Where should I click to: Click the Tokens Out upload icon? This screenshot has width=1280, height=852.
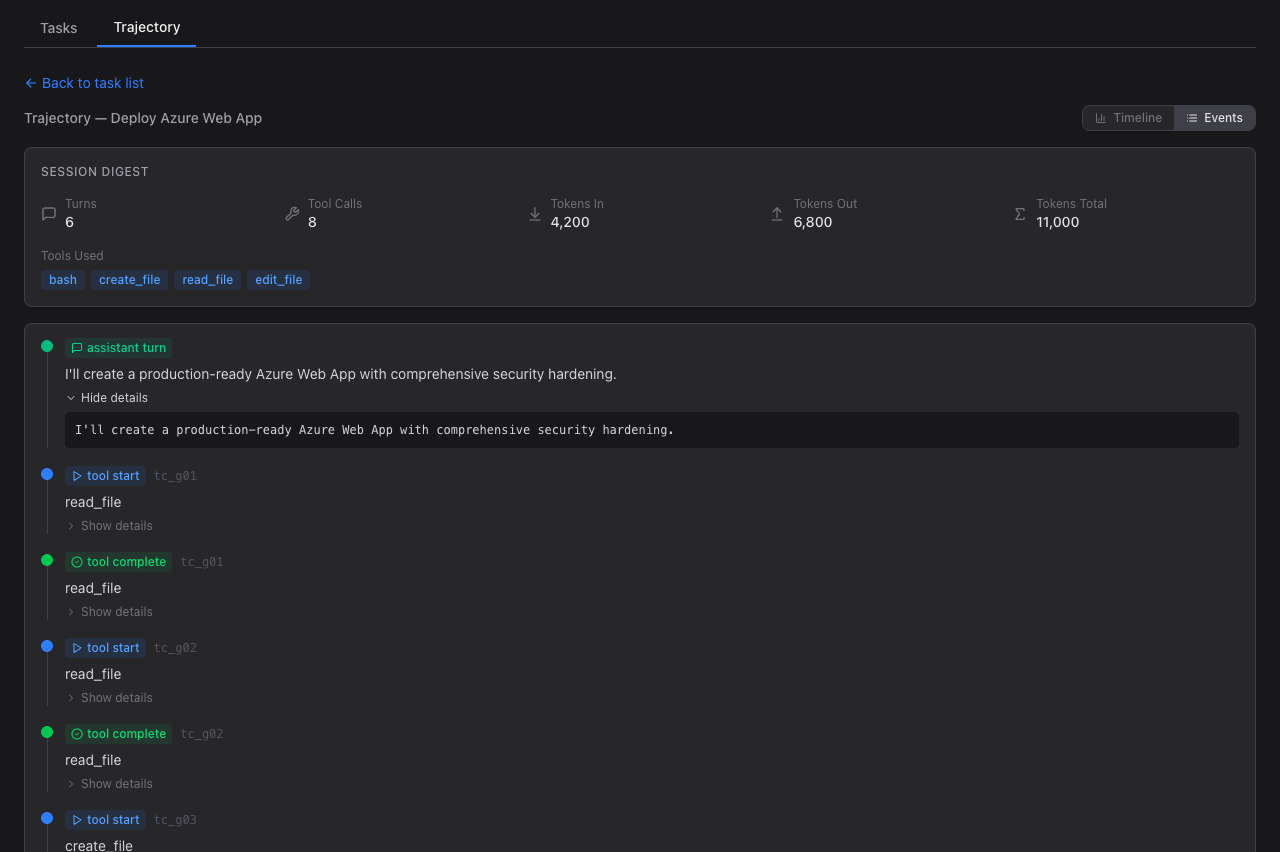(777, 213)
